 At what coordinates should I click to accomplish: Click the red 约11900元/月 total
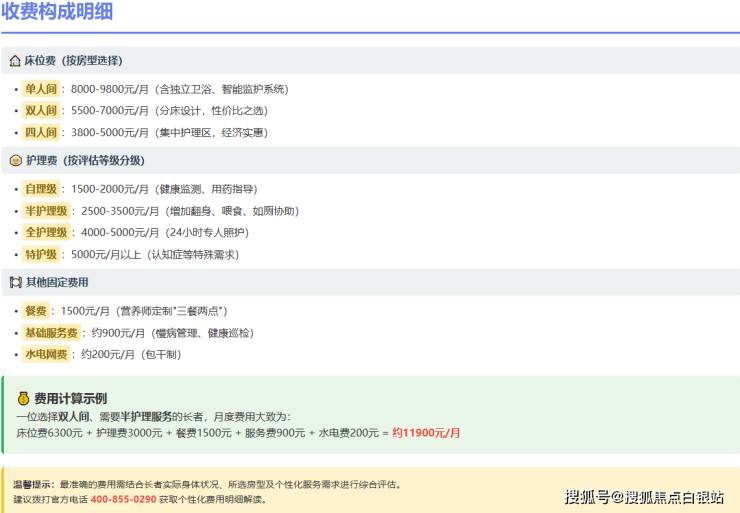pyautogui.click(x=426, y=433)
